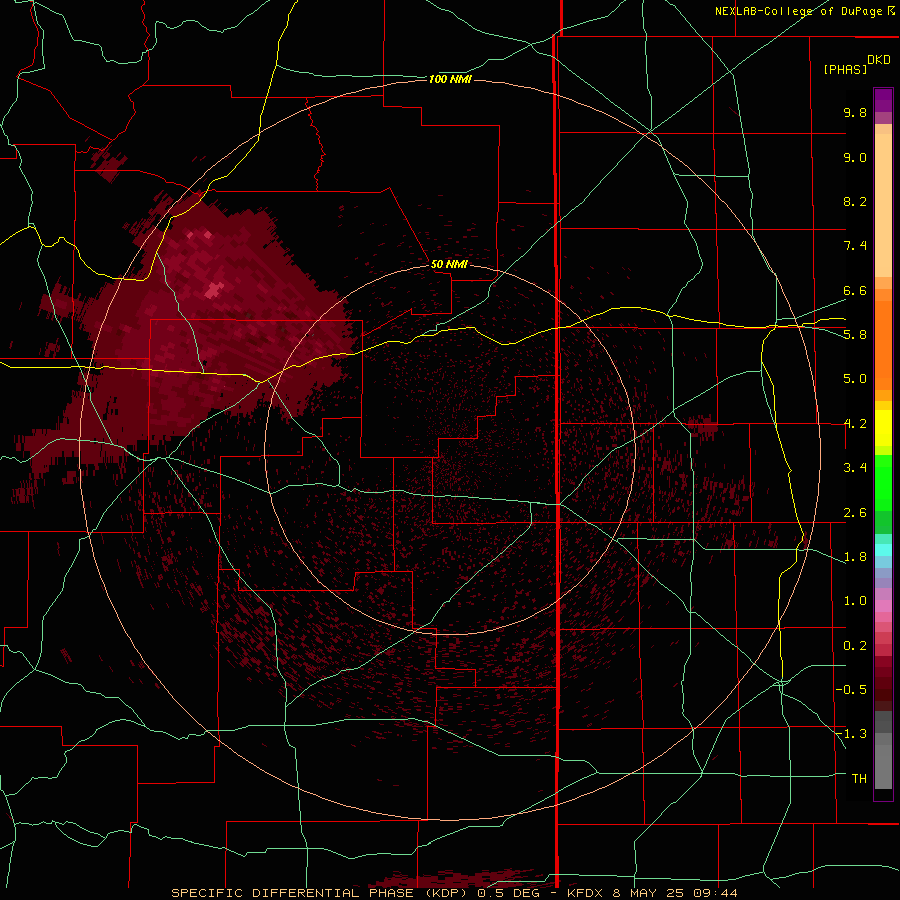Click the 4.2 legend value
The height and width of the screenshot is (900, 900).
pyautogui.click(x=855, y=424)
